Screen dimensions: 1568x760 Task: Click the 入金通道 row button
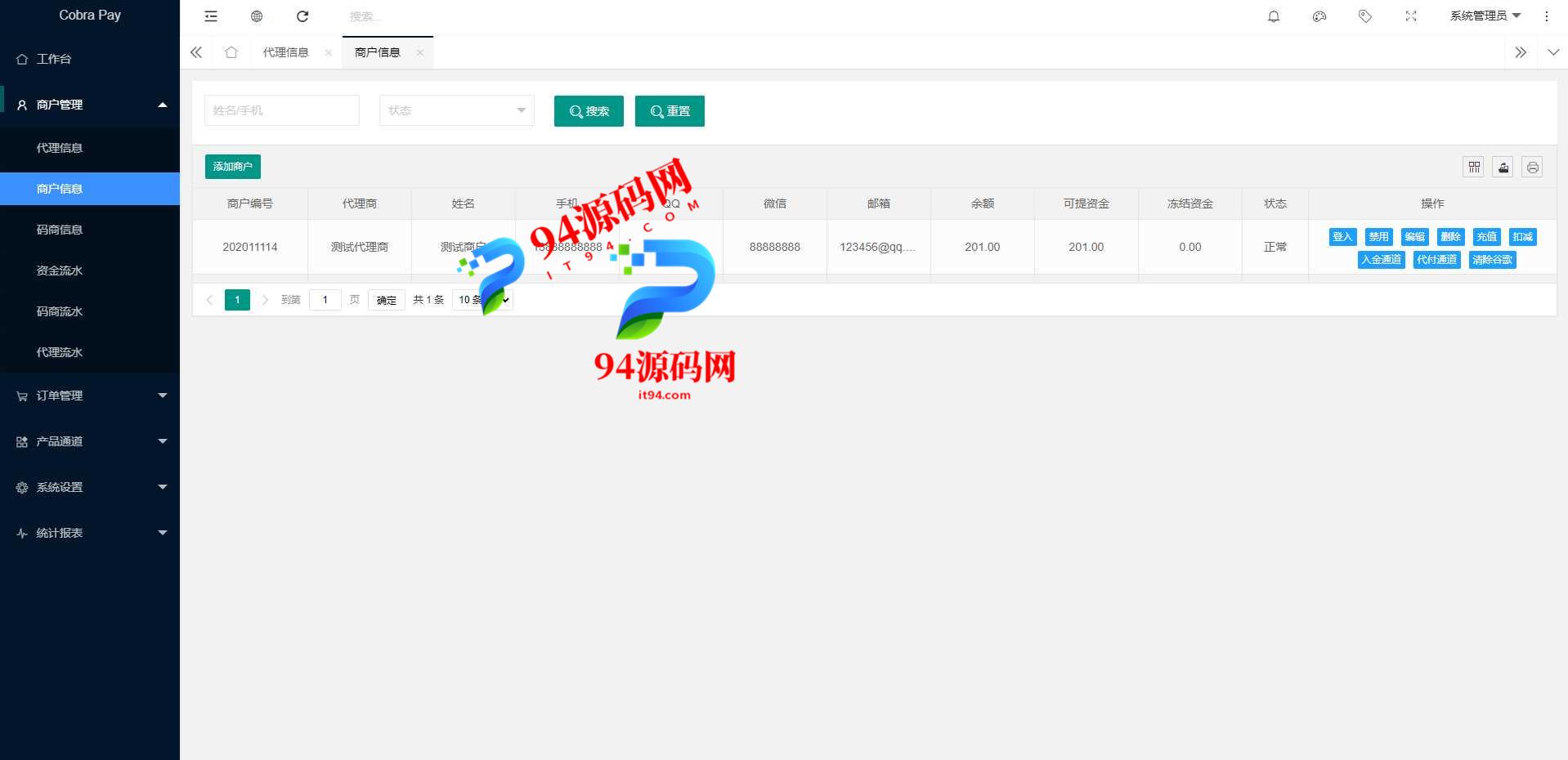coord(1382,260)
